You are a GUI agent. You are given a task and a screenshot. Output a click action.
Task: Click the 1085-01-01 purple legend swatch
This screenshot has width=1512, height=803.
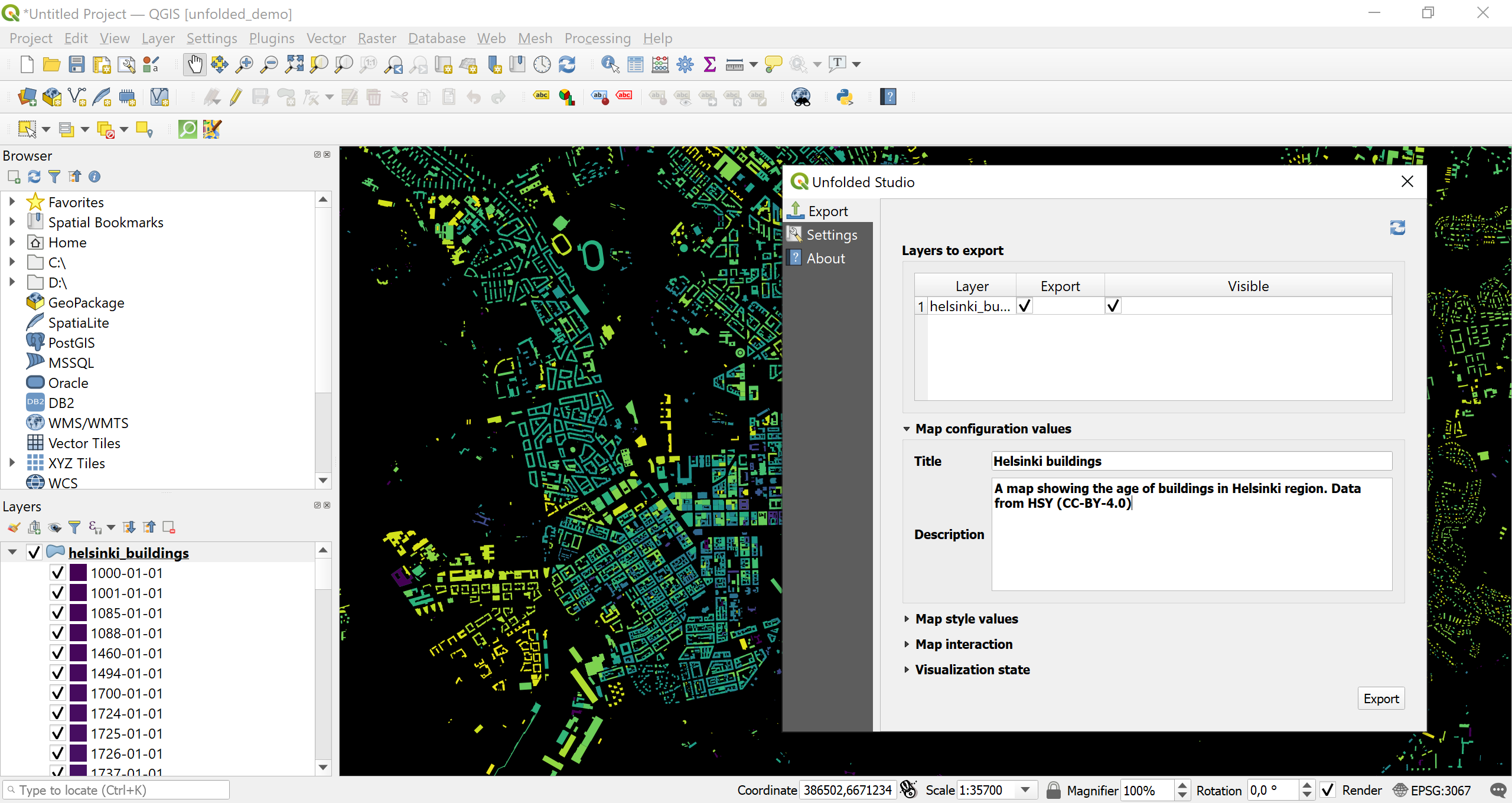79,613
